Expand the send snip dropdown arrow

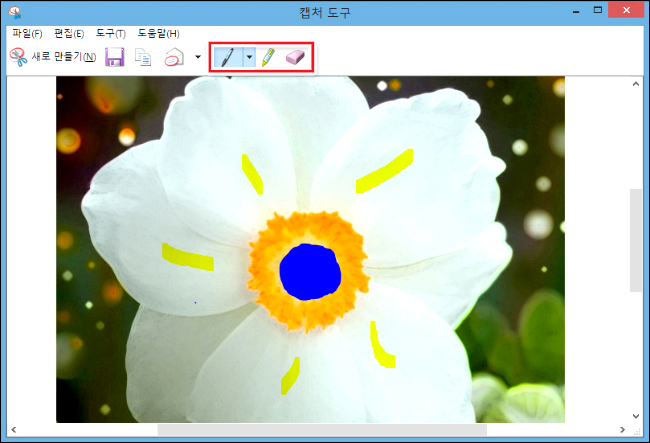198,57
